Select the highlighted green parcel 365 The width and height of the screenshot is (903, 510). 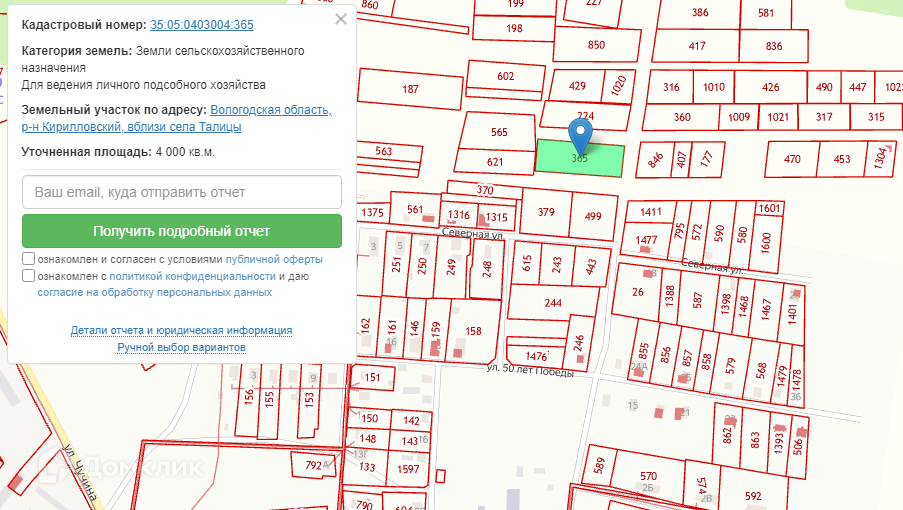tap(580, 158)
